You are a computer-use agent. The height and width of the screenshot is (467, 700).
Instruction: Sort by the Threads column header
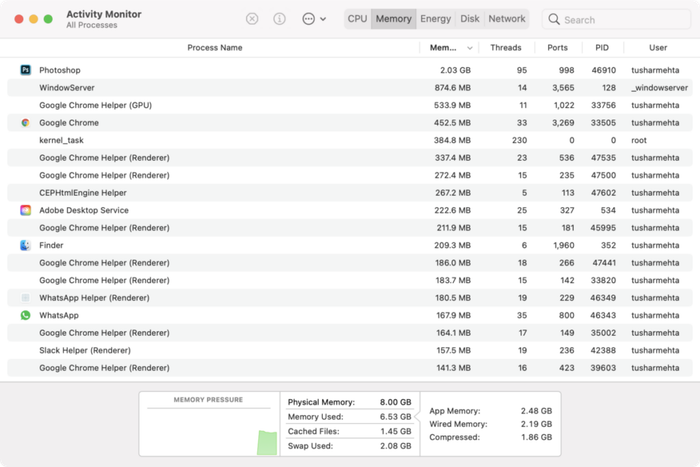click(x=505, y=47)
